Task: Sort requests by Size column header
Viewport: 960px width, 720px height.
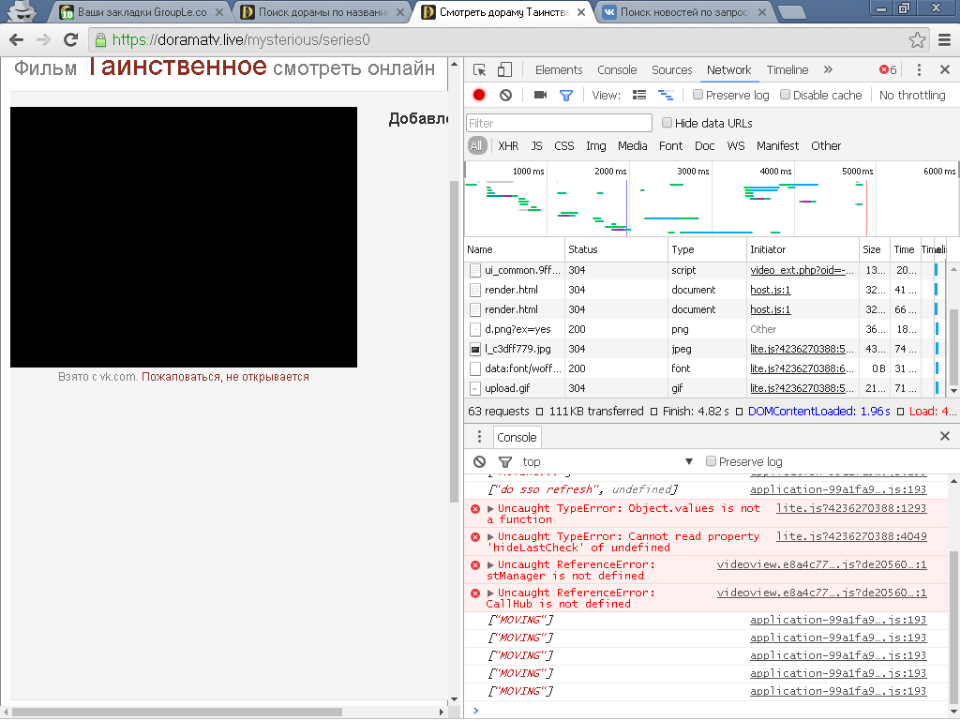Action: point(874,249)
